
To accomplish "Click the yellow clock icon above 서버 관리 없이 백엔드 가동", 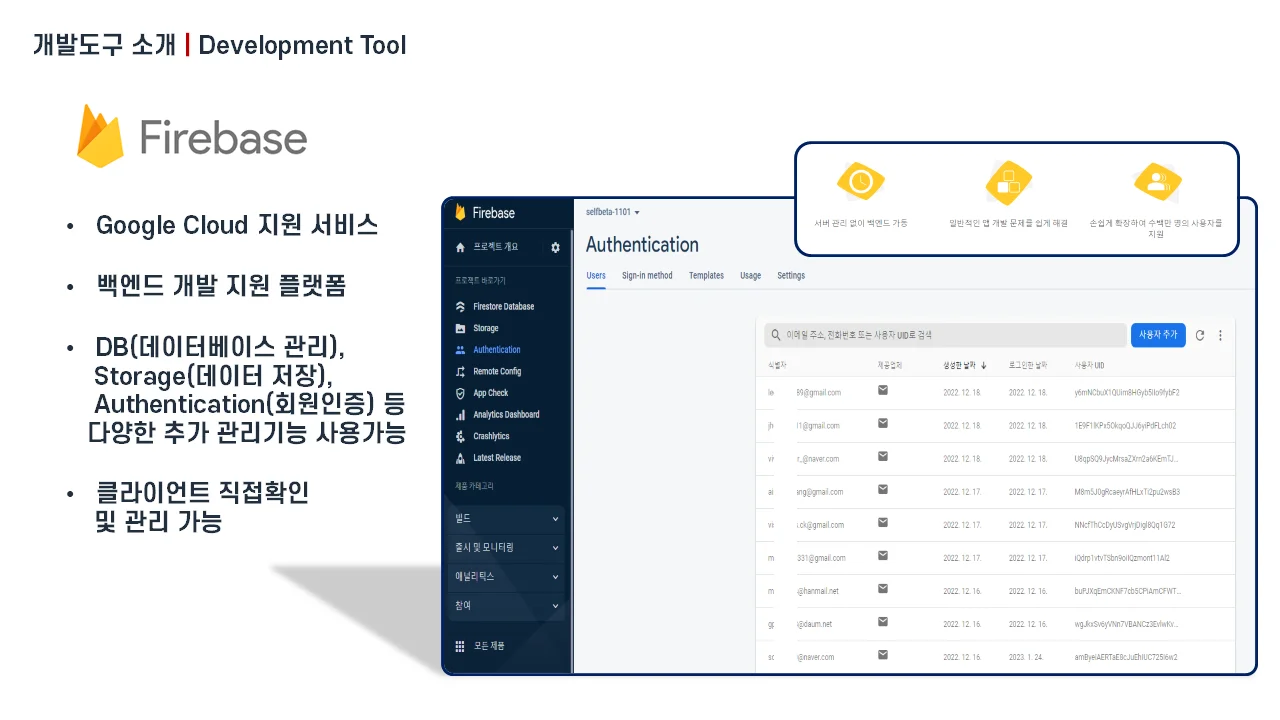I will (861, 182).
